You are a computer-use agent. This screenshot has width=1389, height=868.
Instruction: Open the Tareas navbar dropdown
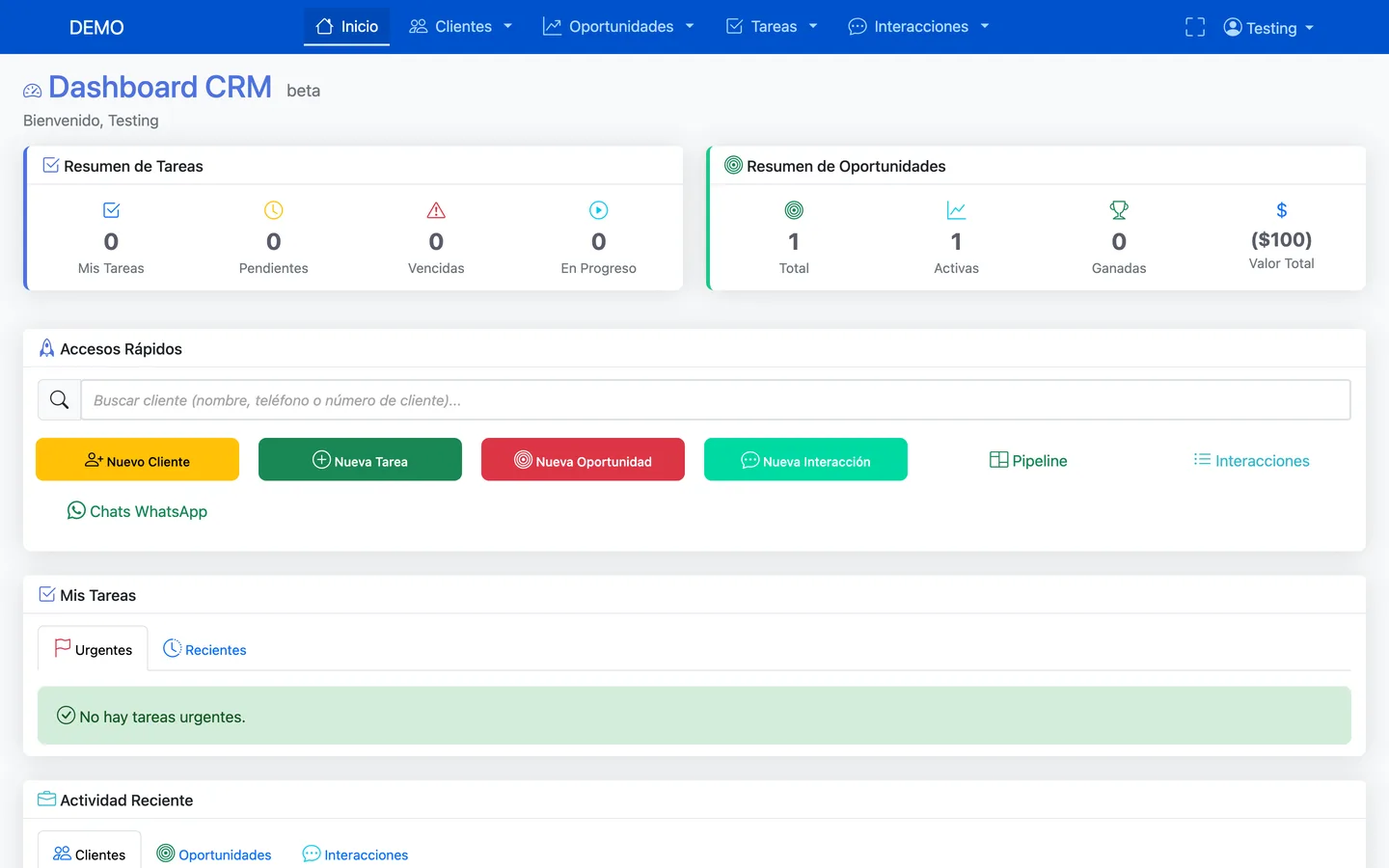(772, 27)
